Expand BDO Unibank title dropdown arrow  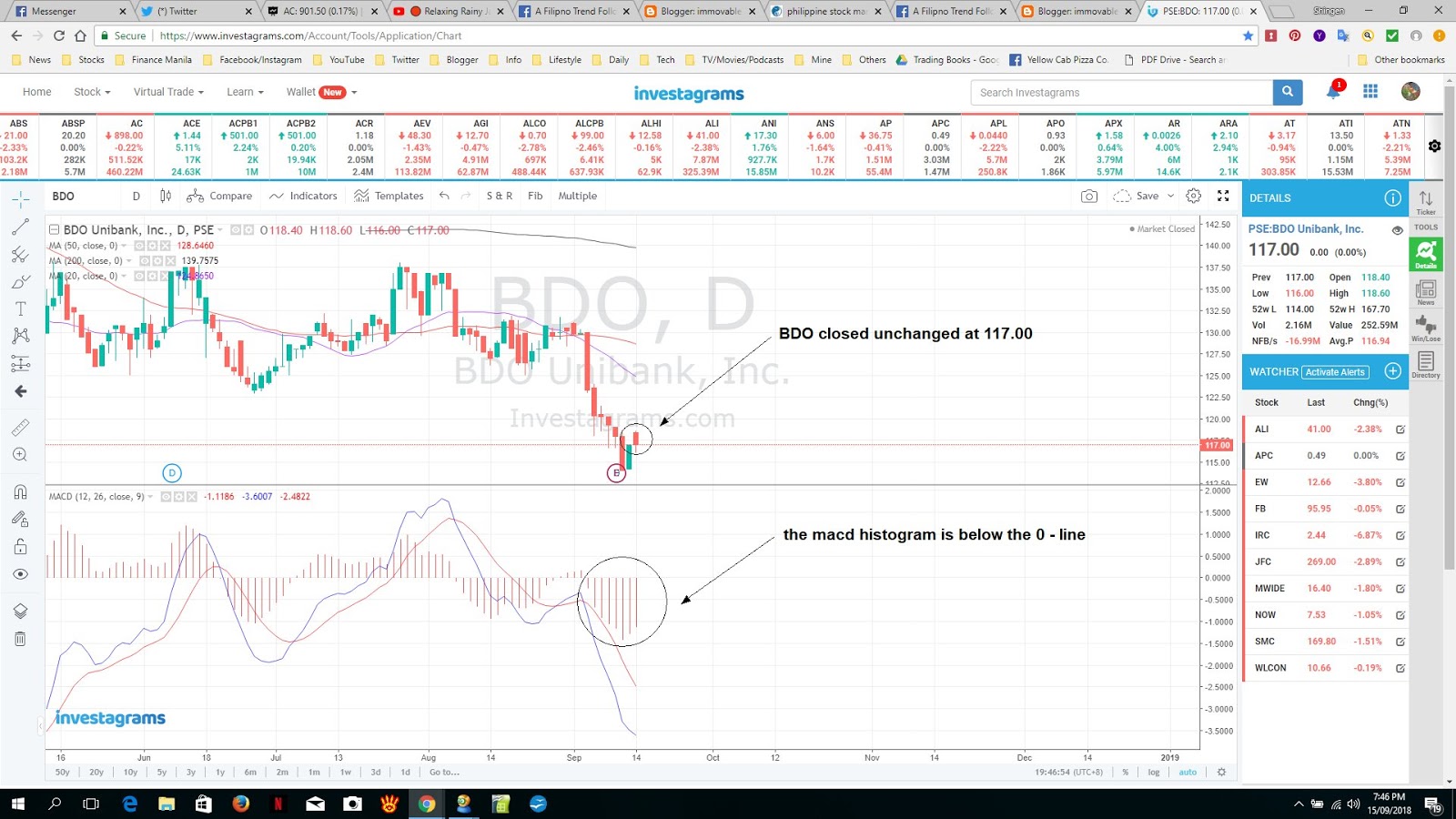(x=220, y=230)
